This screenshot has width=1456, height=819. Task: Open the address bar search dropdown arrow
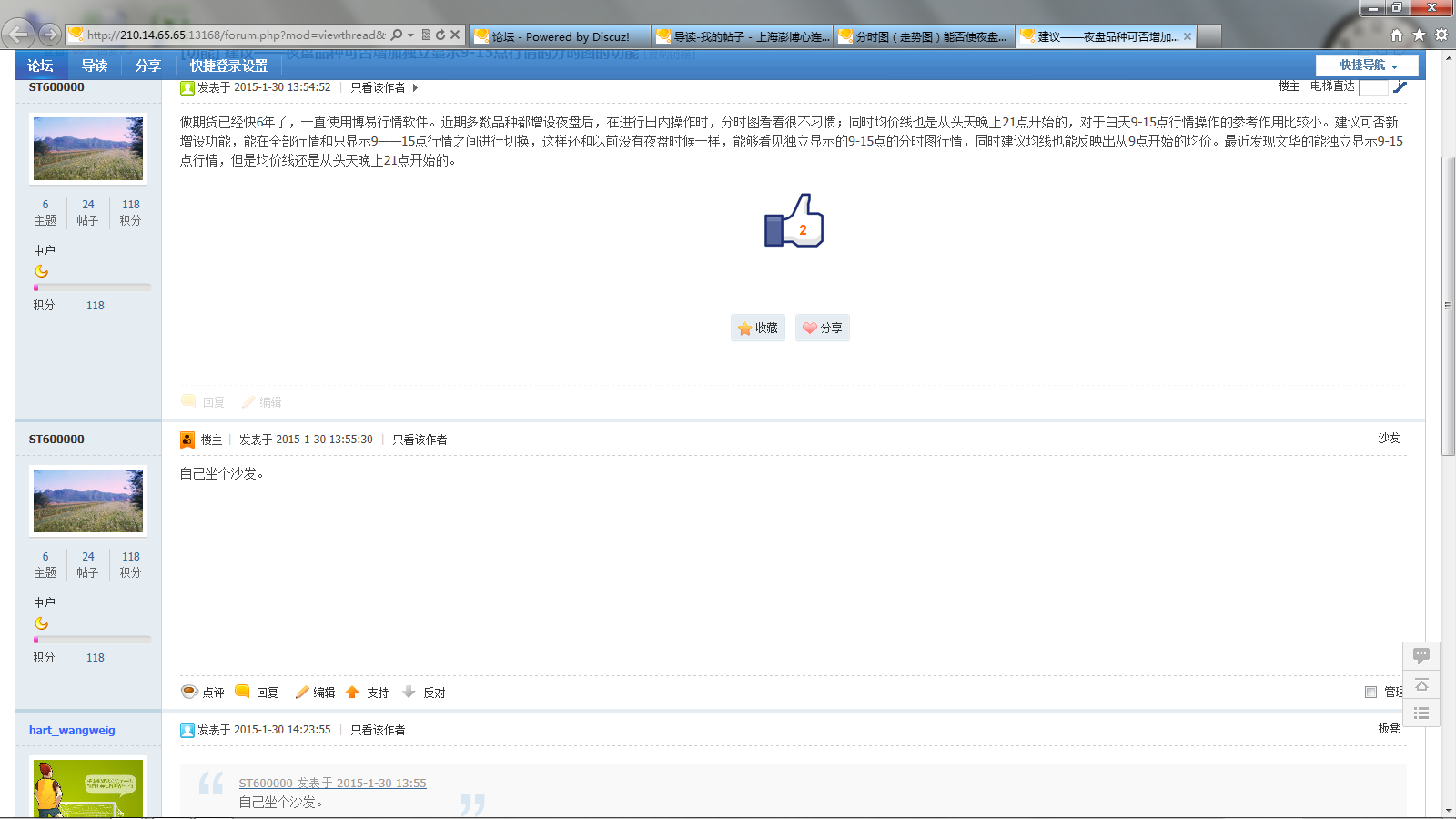pyautogui.click(x=410, y=35)
